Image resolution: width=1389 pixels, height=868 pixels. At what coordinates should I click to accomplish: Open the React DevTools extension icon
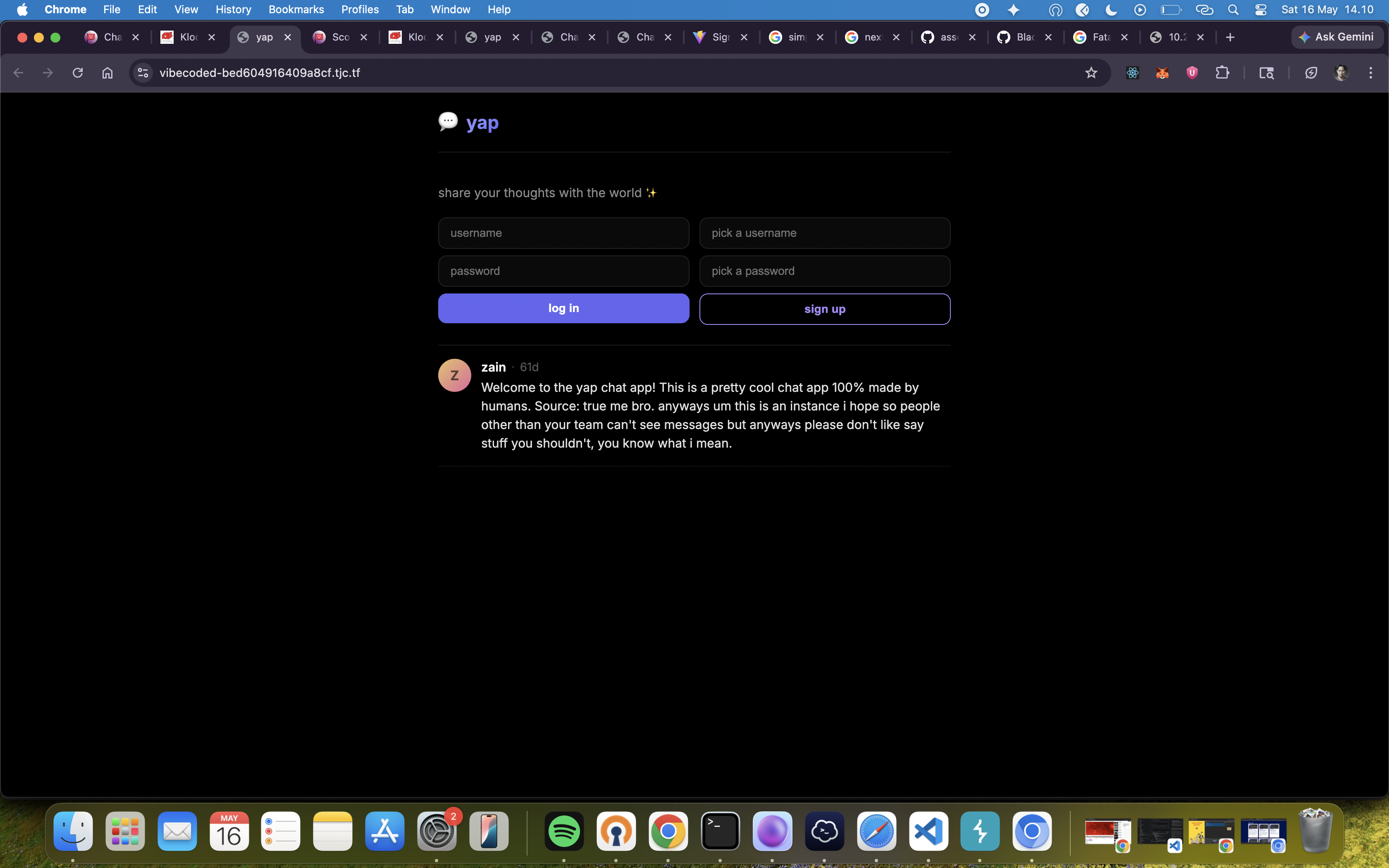1132,73
